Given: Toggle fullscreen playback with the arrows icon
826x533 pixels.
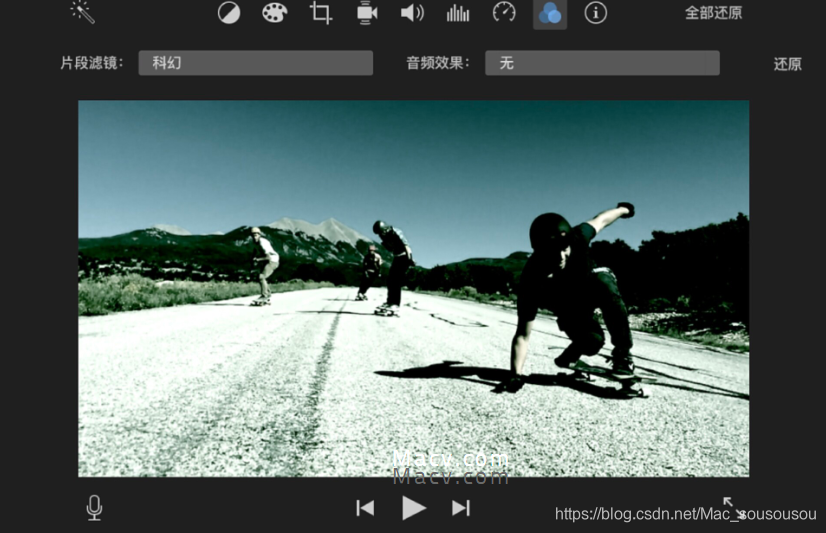Looking at the screenshot, I should pos(734,508).
